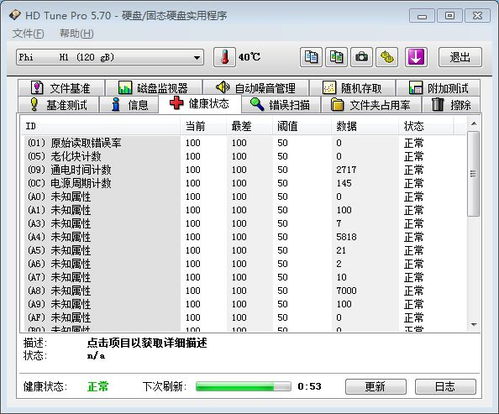
Task: Switch to the 随机存取 tab
Action: (353, 88)
